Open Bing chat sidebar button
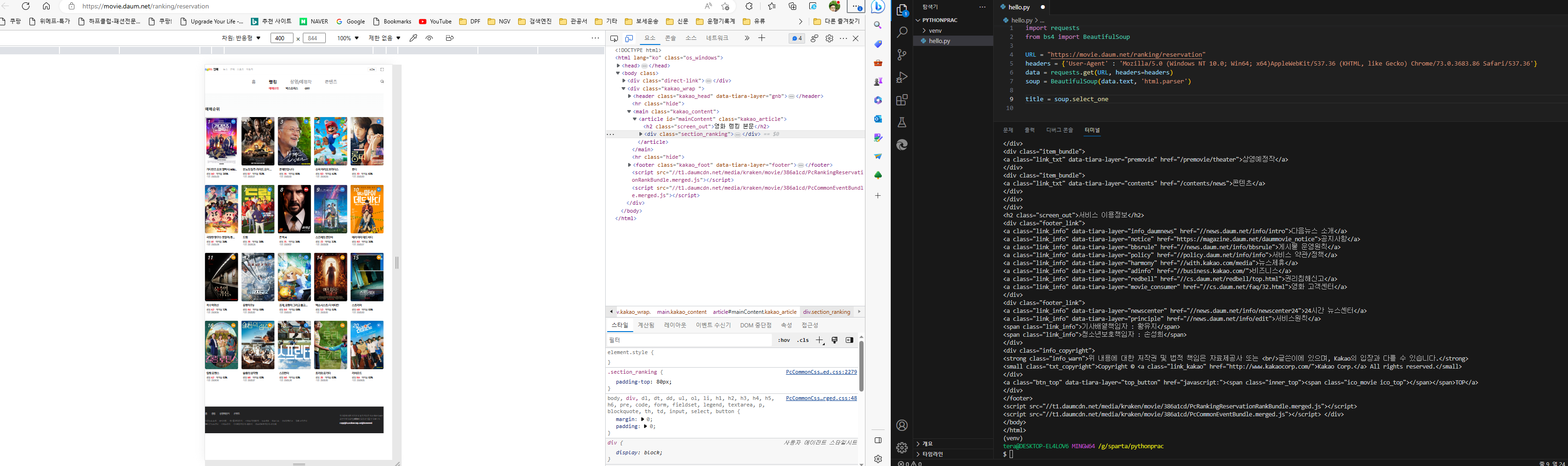Screen dimensions: 1568x466 coord(878,7)
